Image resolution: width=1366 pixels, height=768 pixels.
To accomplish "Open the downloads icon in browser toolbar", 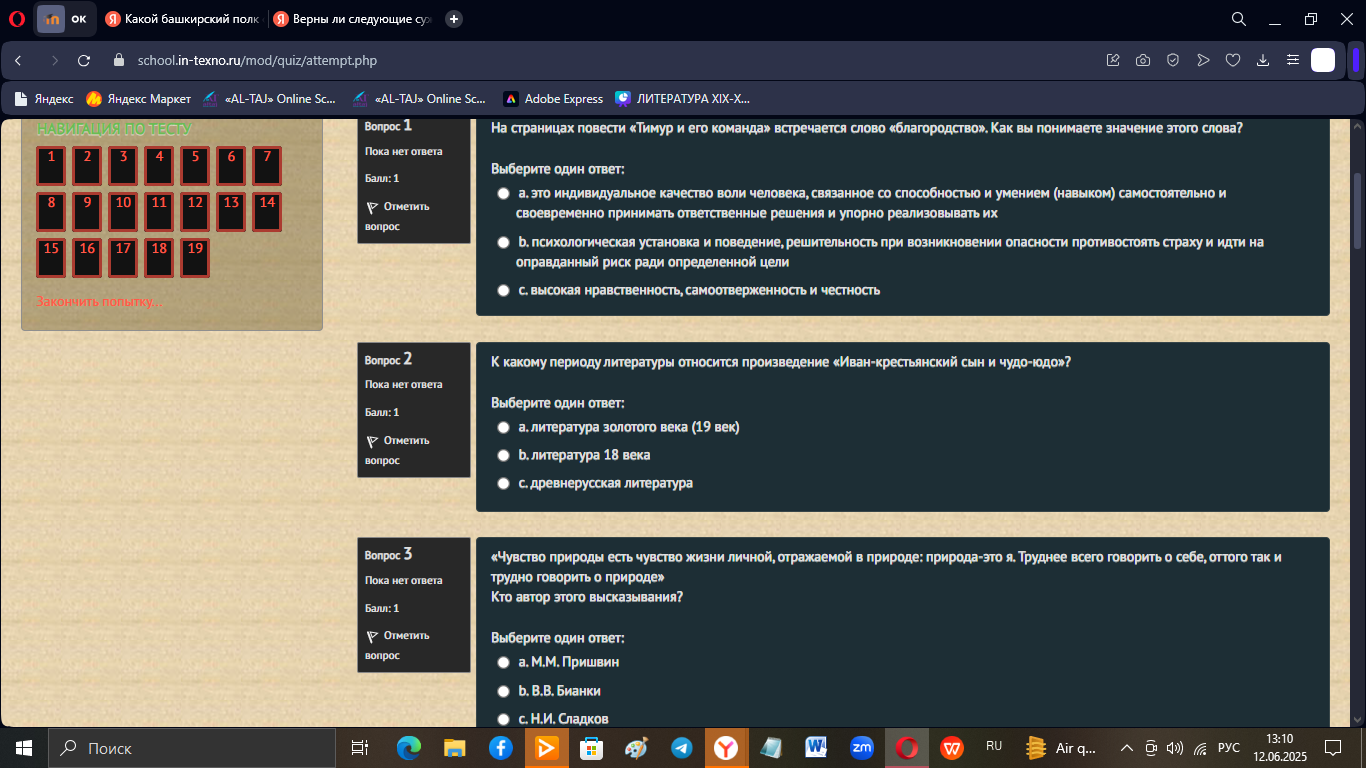I will click(1263, 60).
